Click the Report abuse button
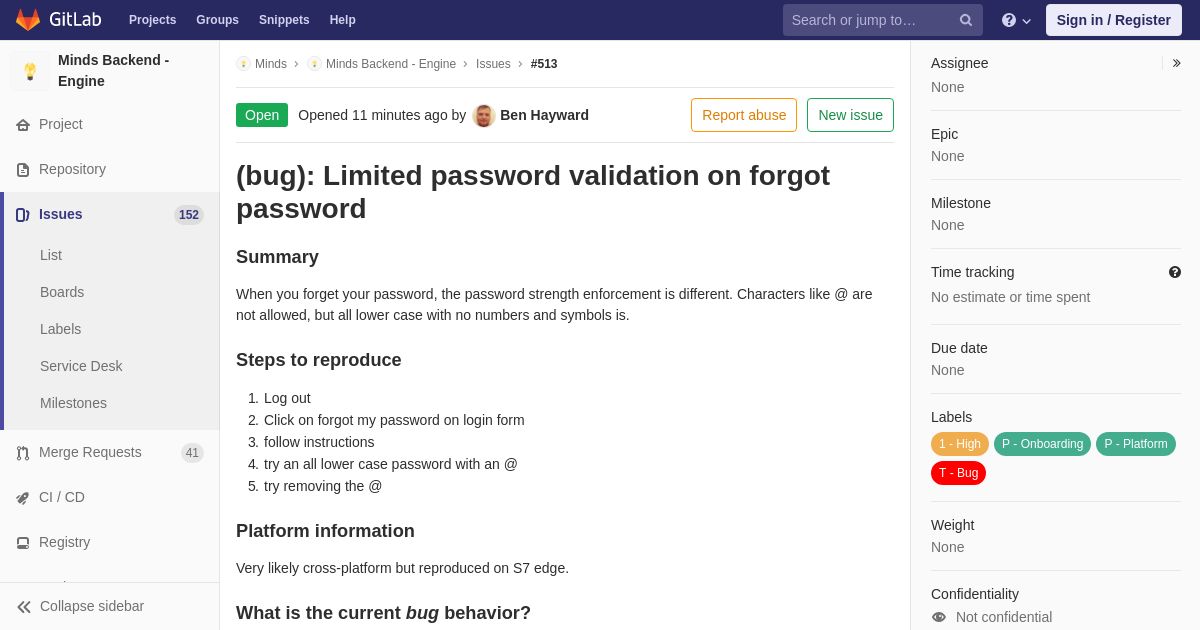Image resolution: width=1200 pixels, height=630 pixels. coord(744,115)
